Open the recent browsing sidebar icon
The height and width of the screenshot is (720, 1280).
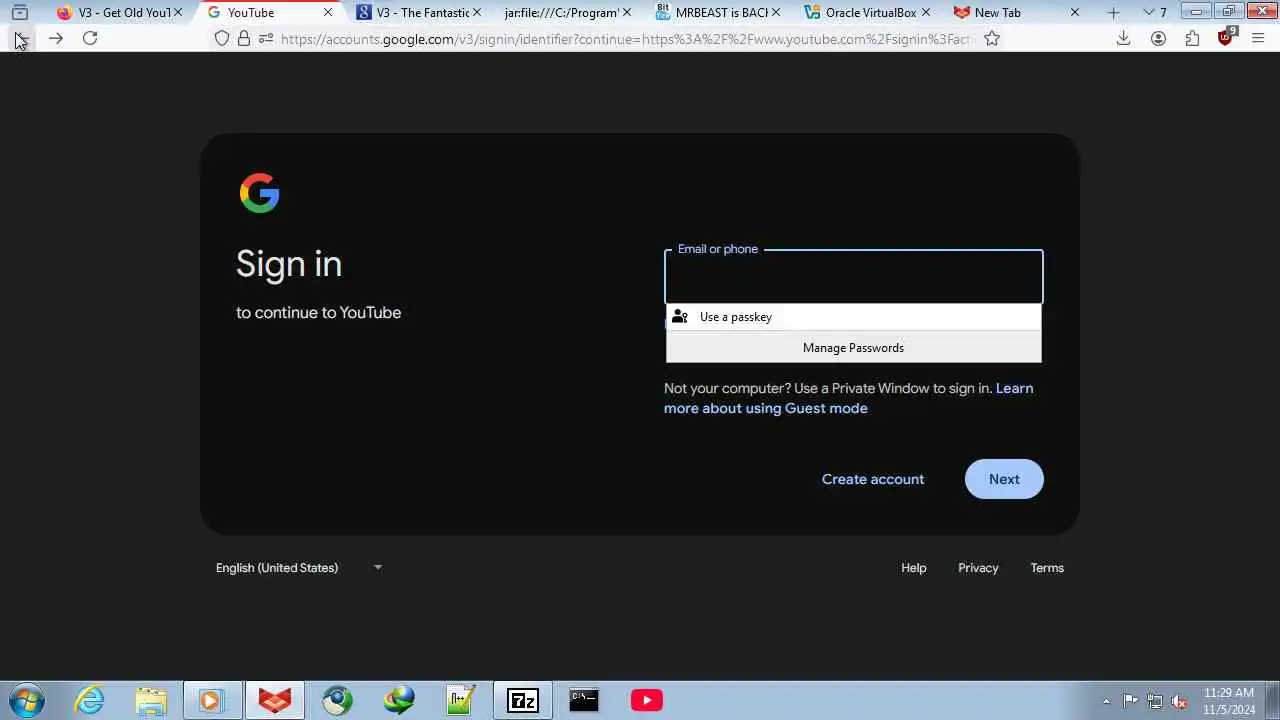(19, 12)
